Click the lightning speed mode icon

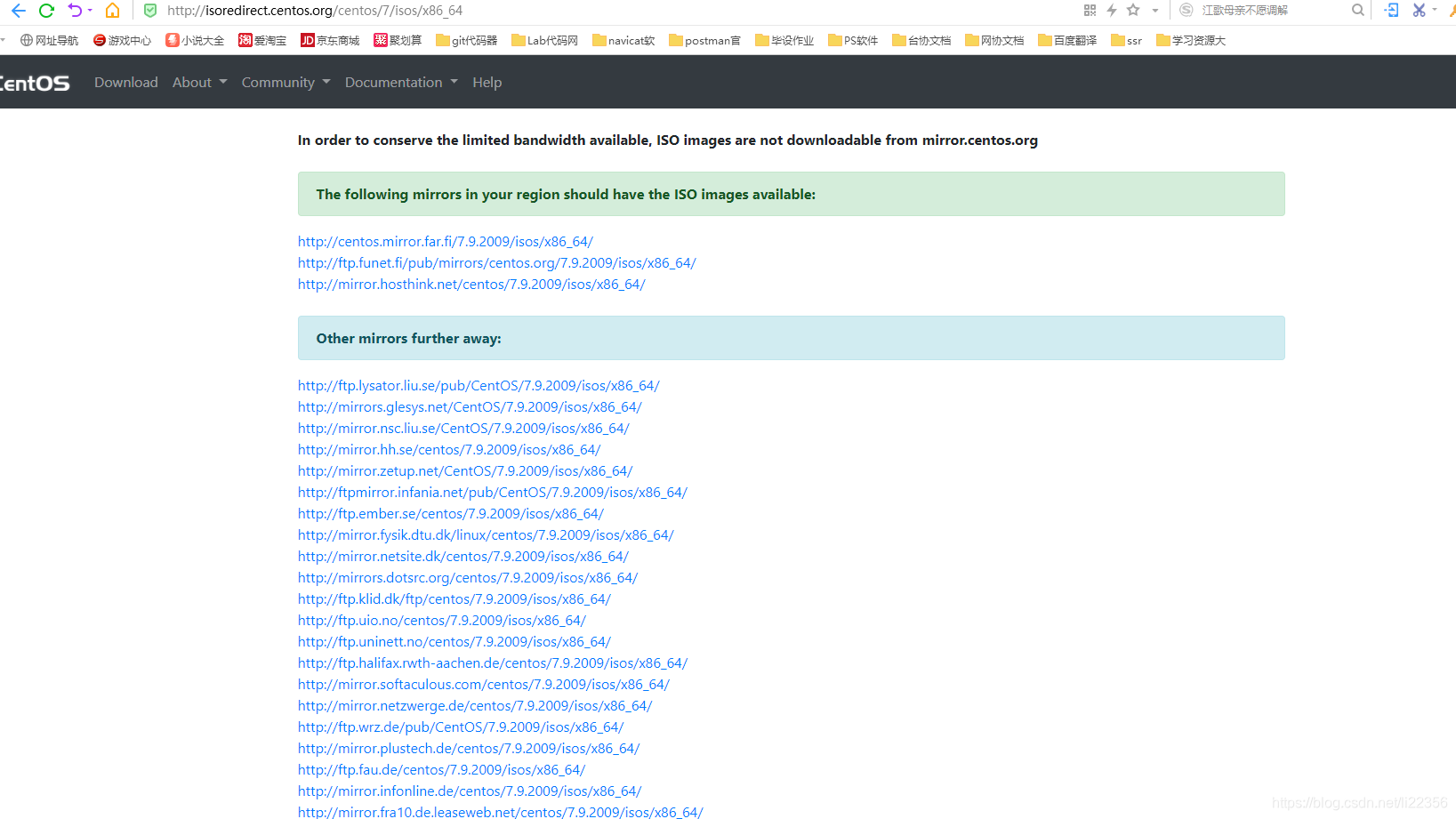pyautogui.click(x=1112, y=11)
